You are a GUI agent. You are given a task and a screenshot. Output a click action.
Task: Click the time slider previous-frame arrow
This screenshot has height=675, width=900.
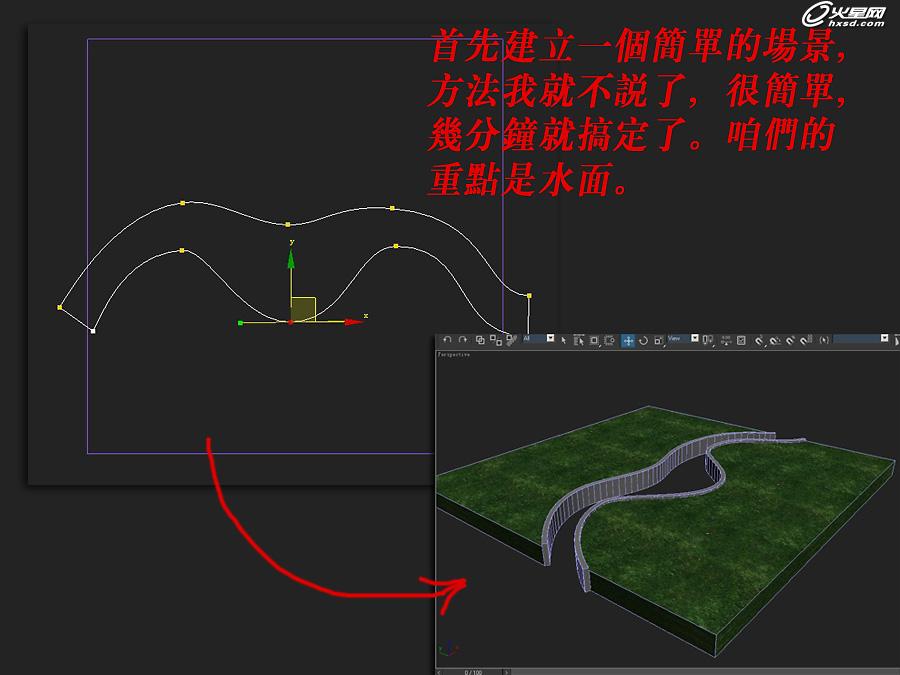coord(441,671)
